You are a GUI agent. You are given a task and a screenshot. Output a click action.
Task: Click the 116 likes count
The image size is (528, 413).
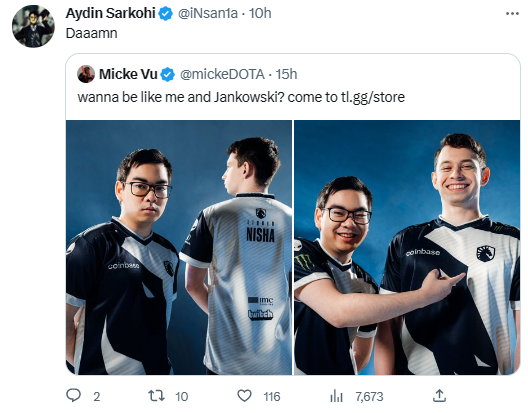[x=272, y=396]
